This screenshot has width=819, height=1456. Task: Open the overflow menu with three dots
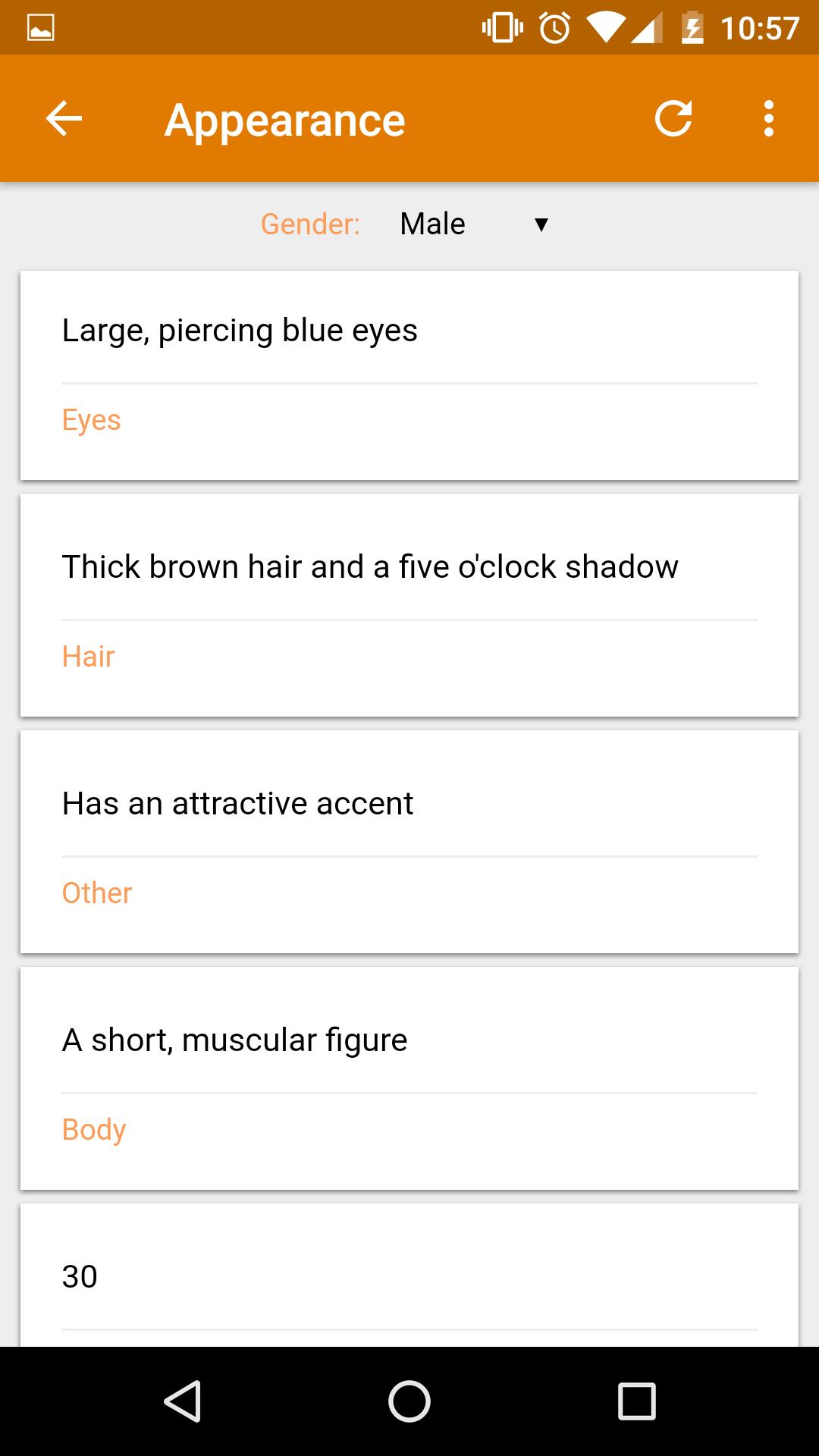[x=769, y=119]
